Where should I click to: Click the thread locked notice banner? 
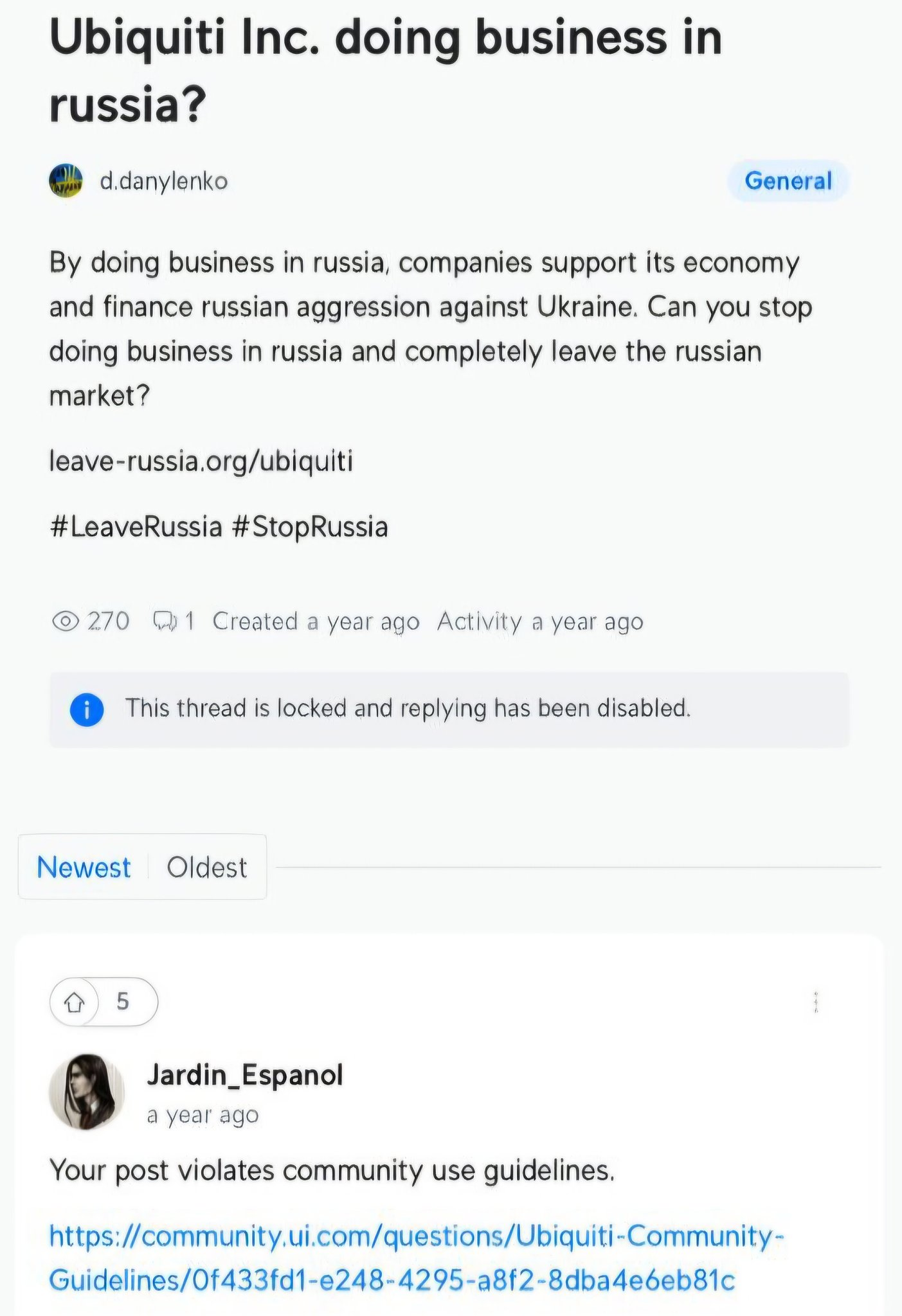click(x=449, y=709)
